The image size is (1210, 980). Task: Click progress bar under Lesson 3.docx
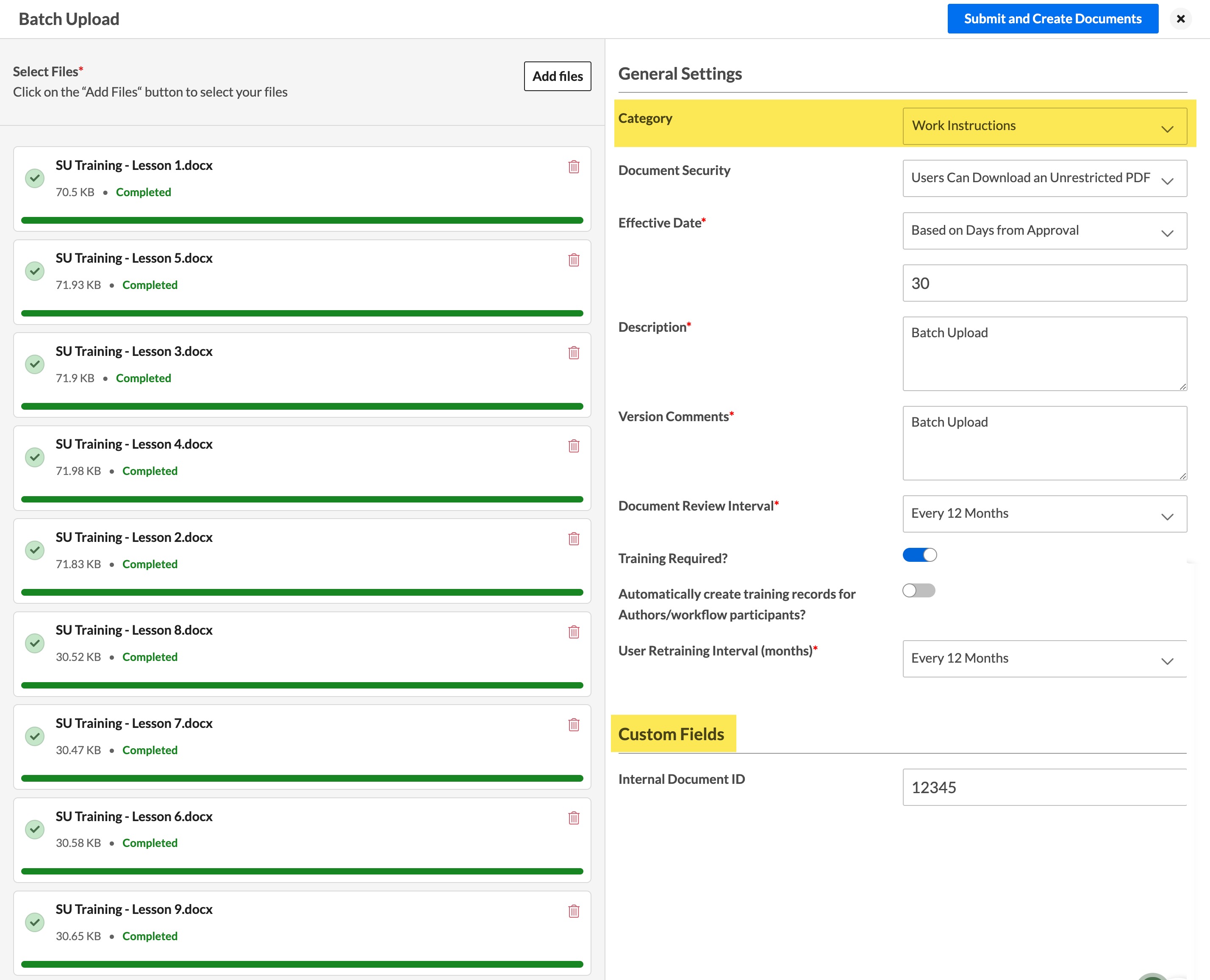(302, 406)
